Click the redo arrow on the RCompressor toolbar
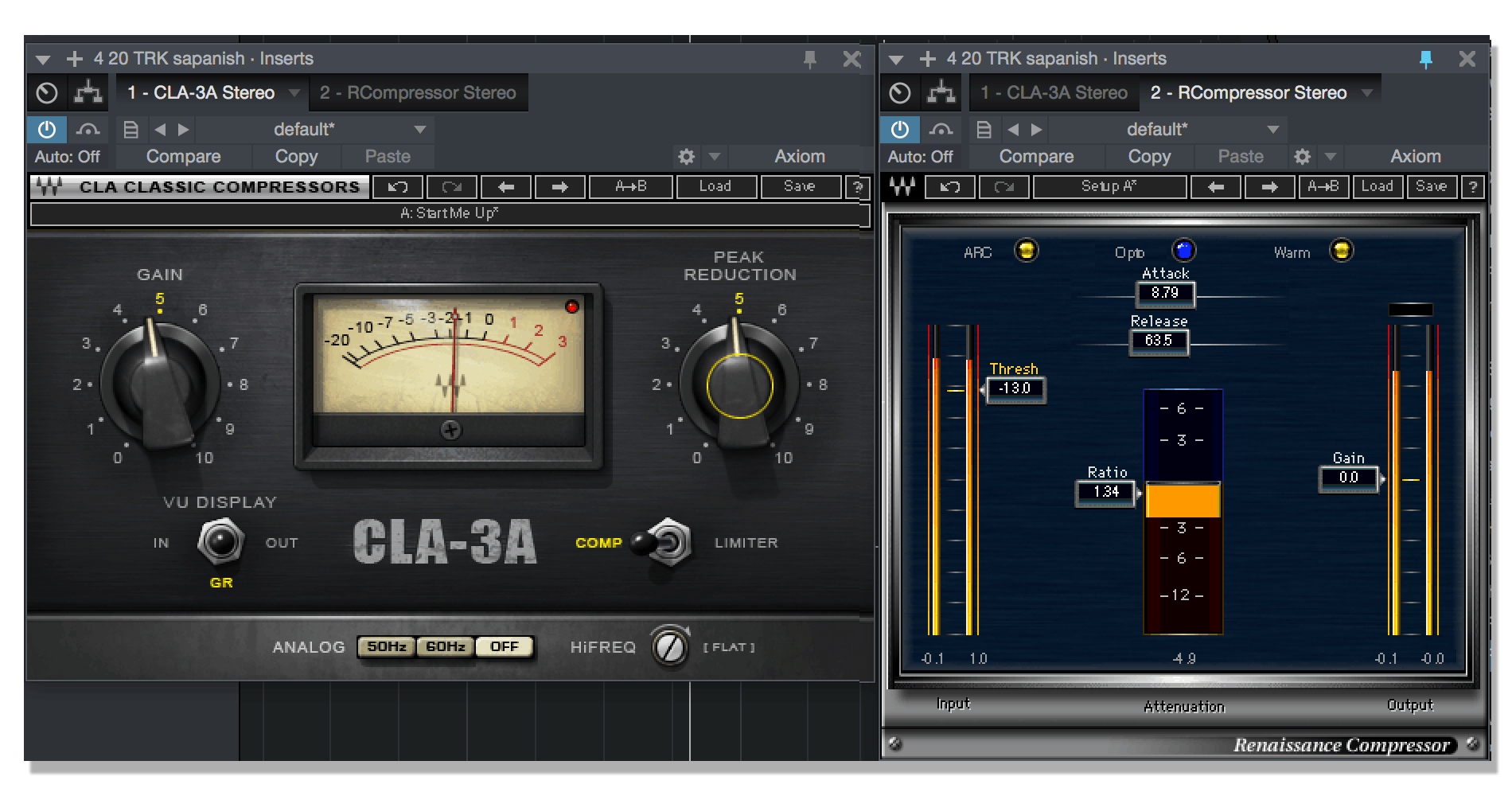The width and height of the screenshot is (1512, 796). [1004, 187]
